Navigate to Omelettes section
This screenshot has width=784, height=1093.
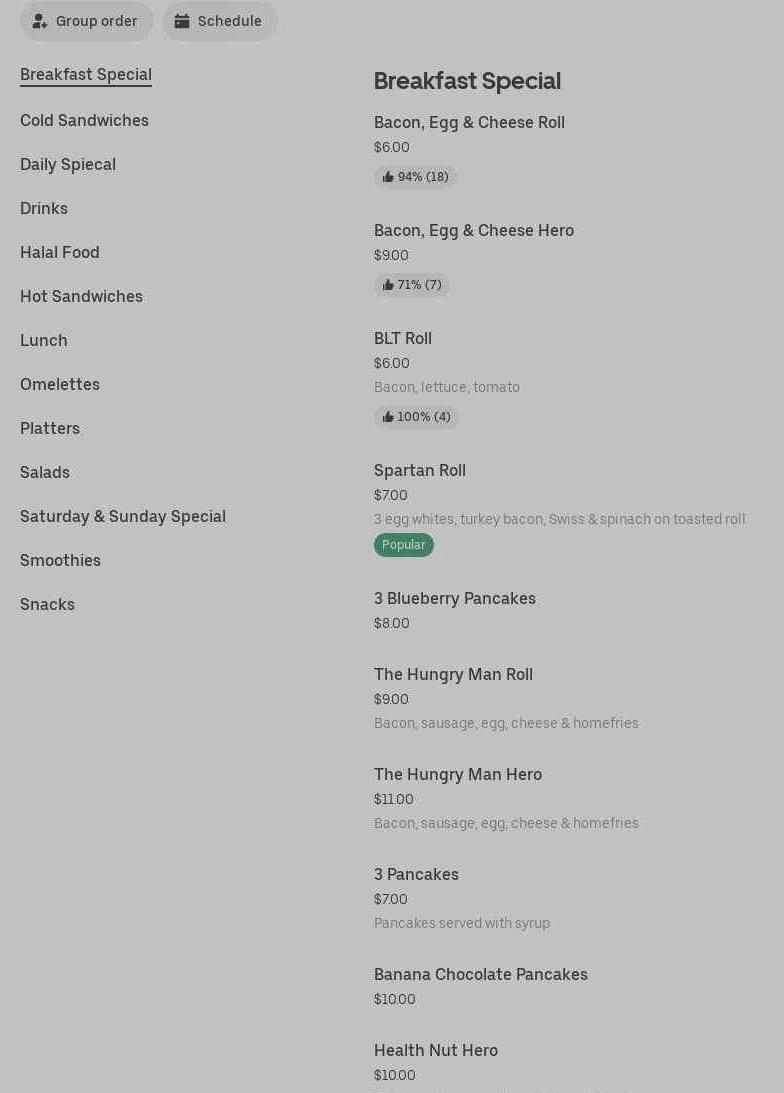[x=60, y=385]
